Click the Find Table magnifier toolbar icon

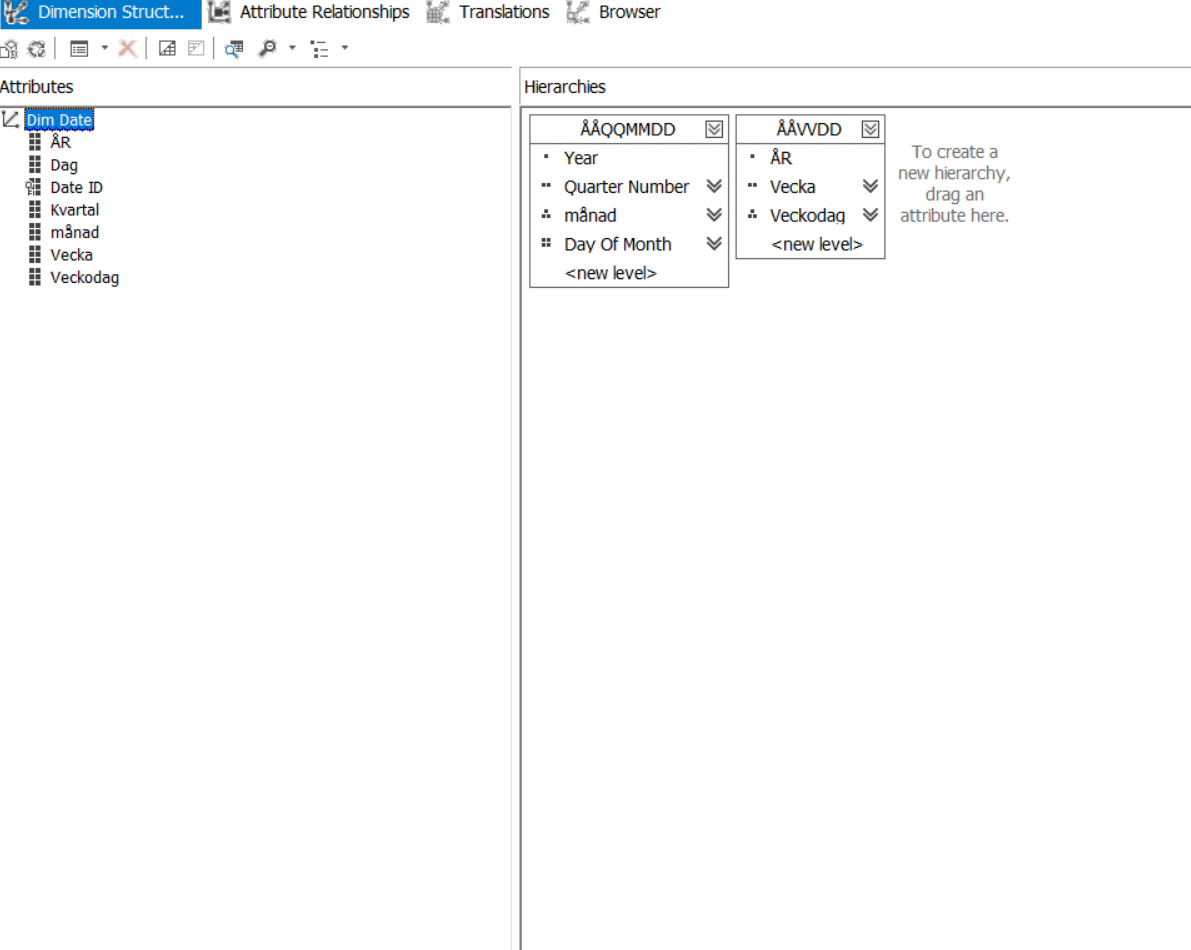pyautogui.click(x=233, y=48)
